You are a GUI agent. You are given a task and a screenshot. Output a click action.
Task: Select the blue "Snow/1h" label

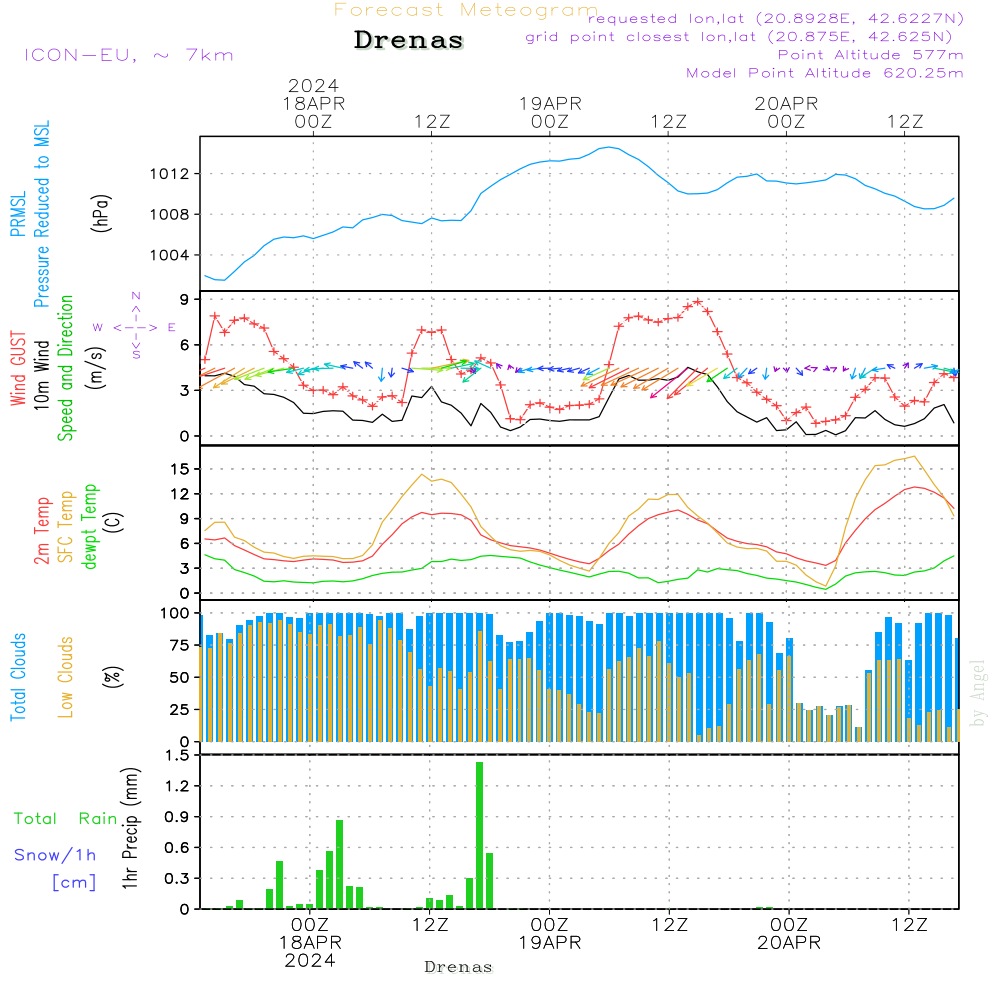[x=55, y=855]
